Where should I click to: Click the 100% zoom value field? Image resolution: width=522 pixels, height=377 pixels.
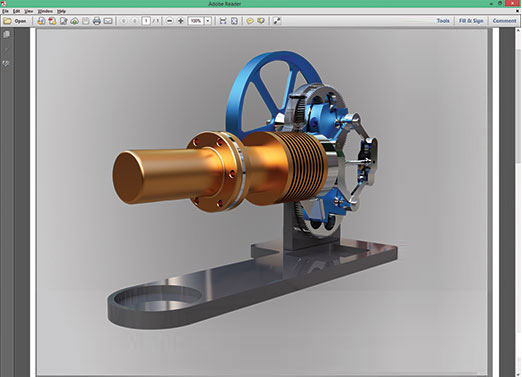click(x=196, y=21)
